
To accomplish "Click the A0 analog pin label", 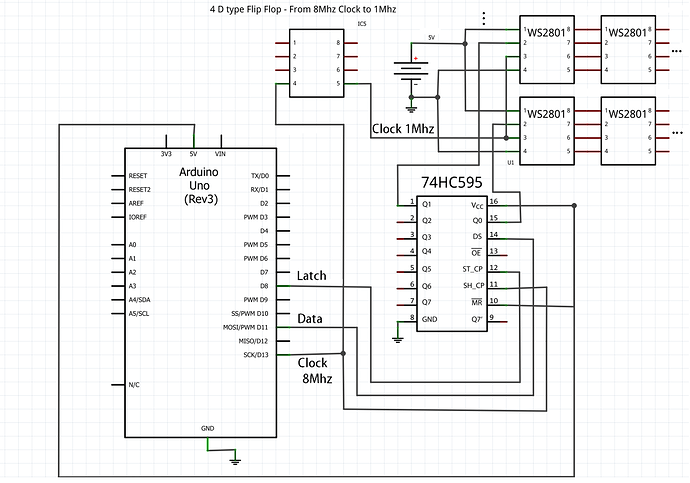I will tap(132, 245).
